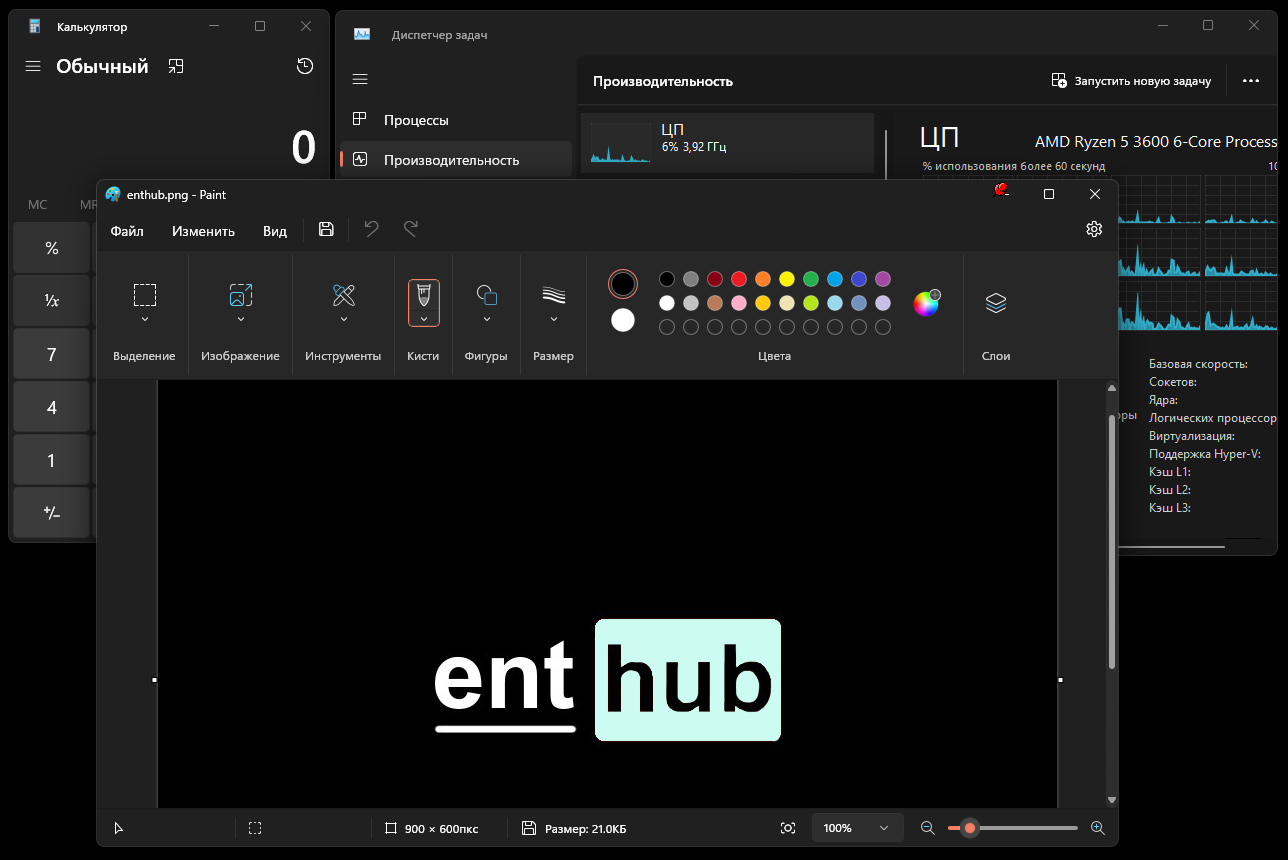Screen dimensions: 1288x860
Task: Open Paint settings gear icon
Action: tap(1094, 229)
